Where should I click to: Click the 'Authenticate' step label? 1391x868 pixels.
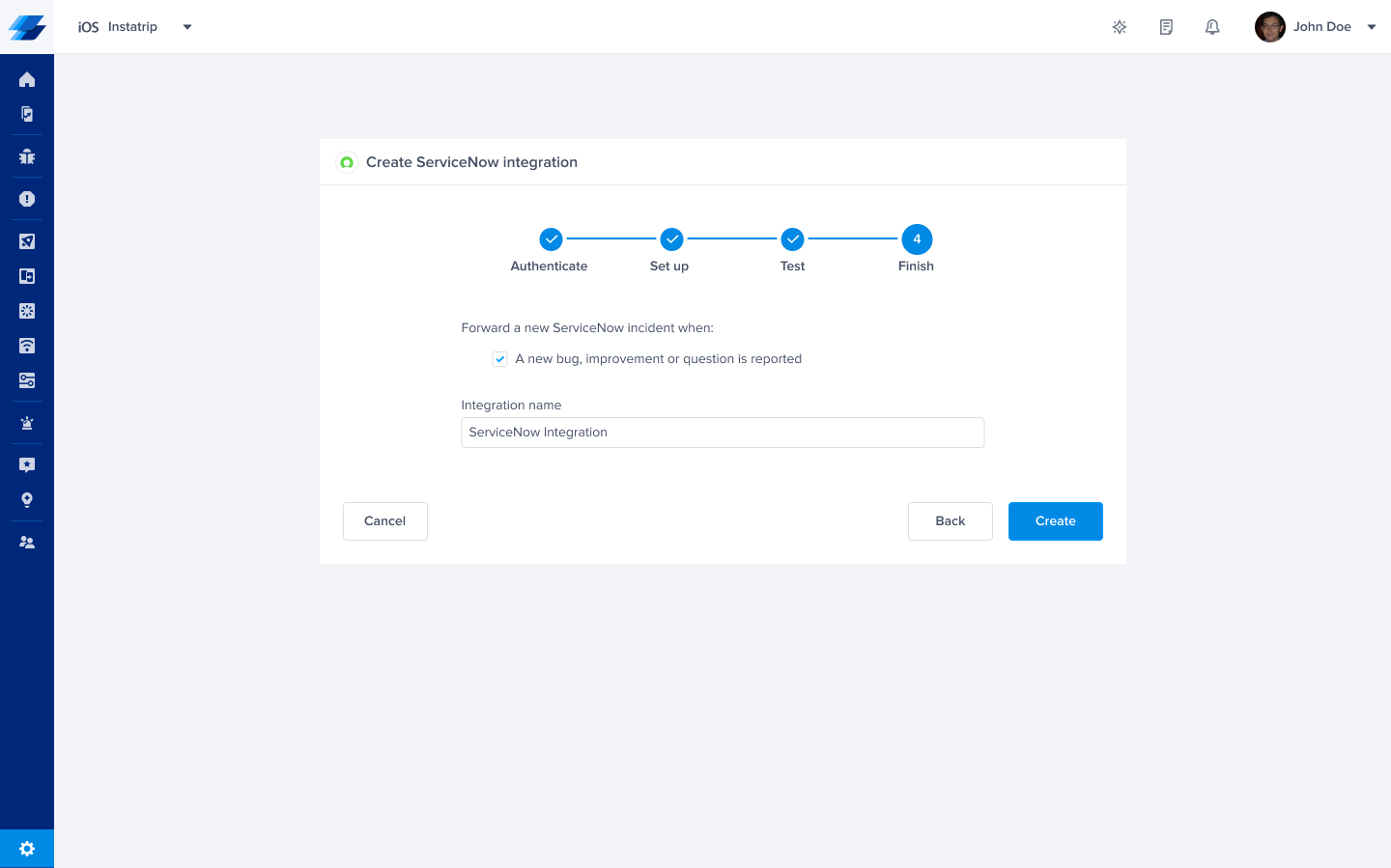549,266
